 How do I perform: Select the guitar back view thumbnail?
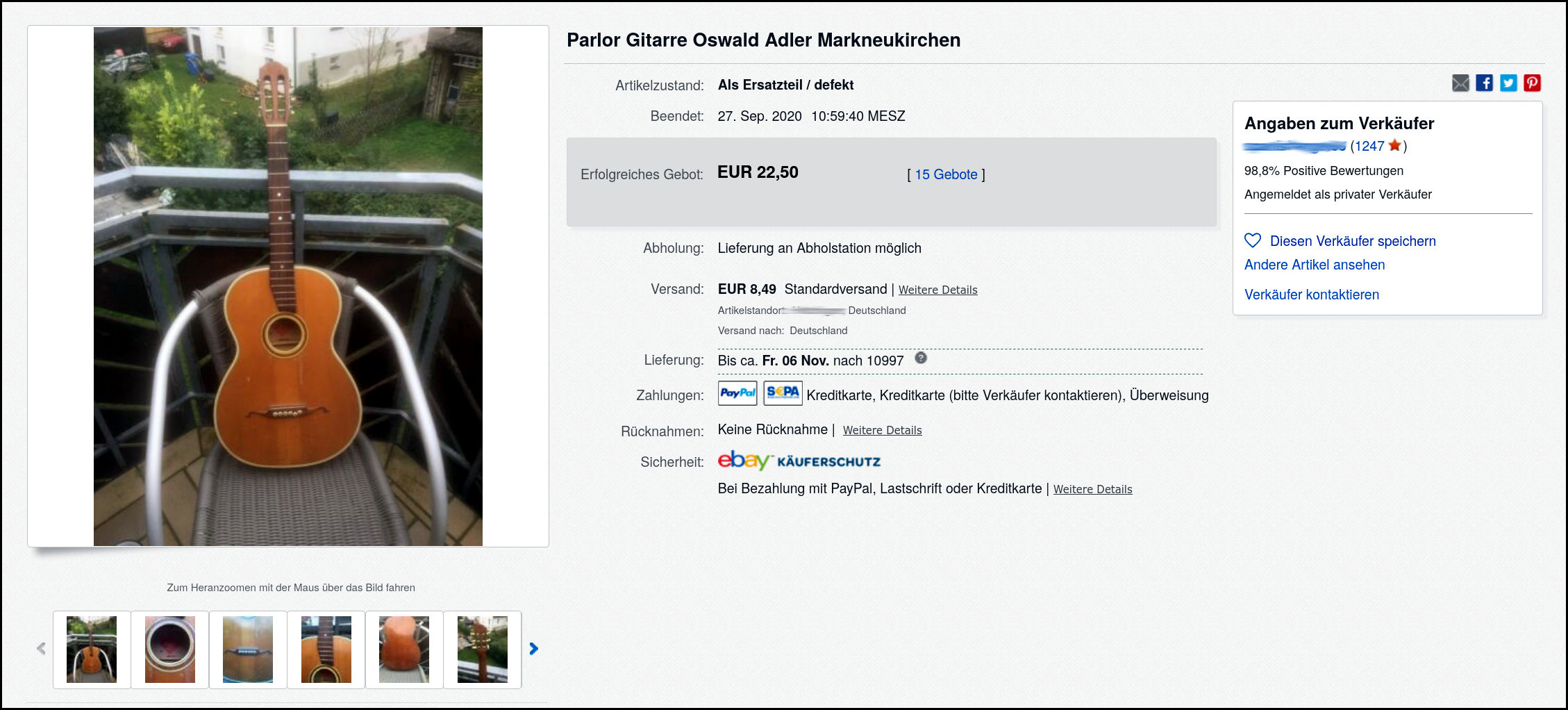coord(404,650)
